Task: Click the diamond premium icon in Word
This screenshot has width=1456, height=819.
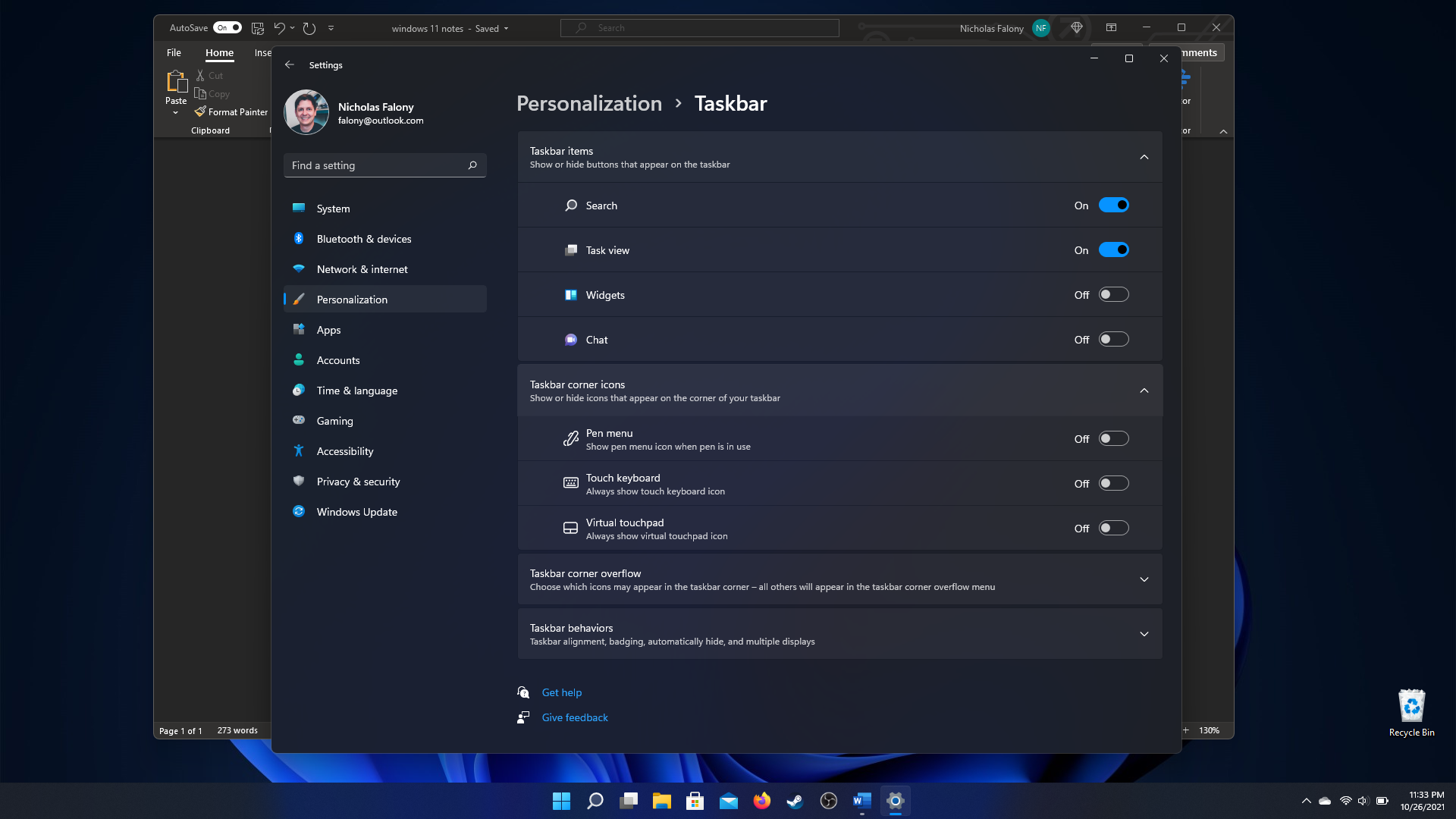Action: click(1077, 27)
